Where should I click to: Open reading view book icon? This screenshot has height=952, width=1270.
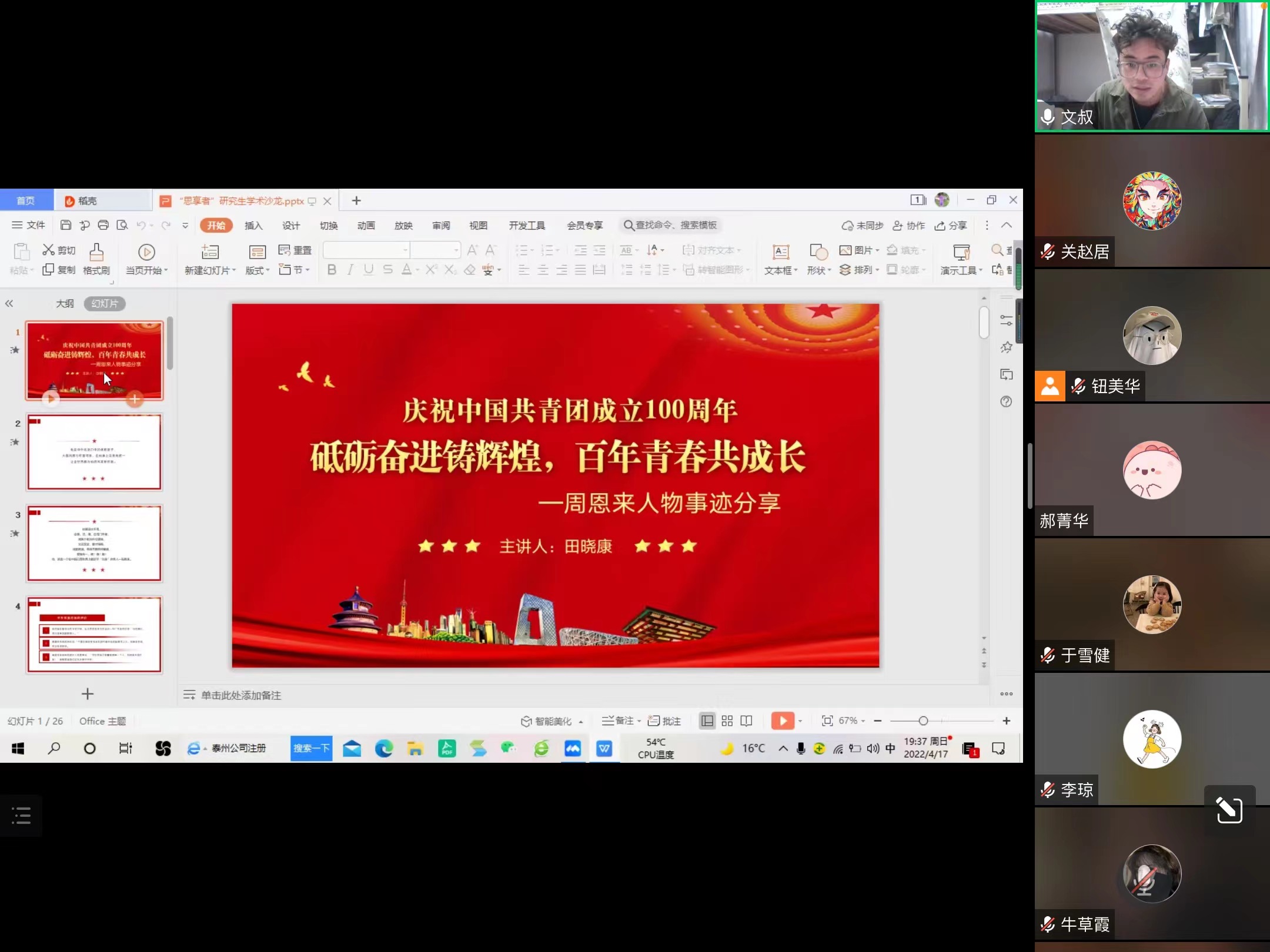746,720
